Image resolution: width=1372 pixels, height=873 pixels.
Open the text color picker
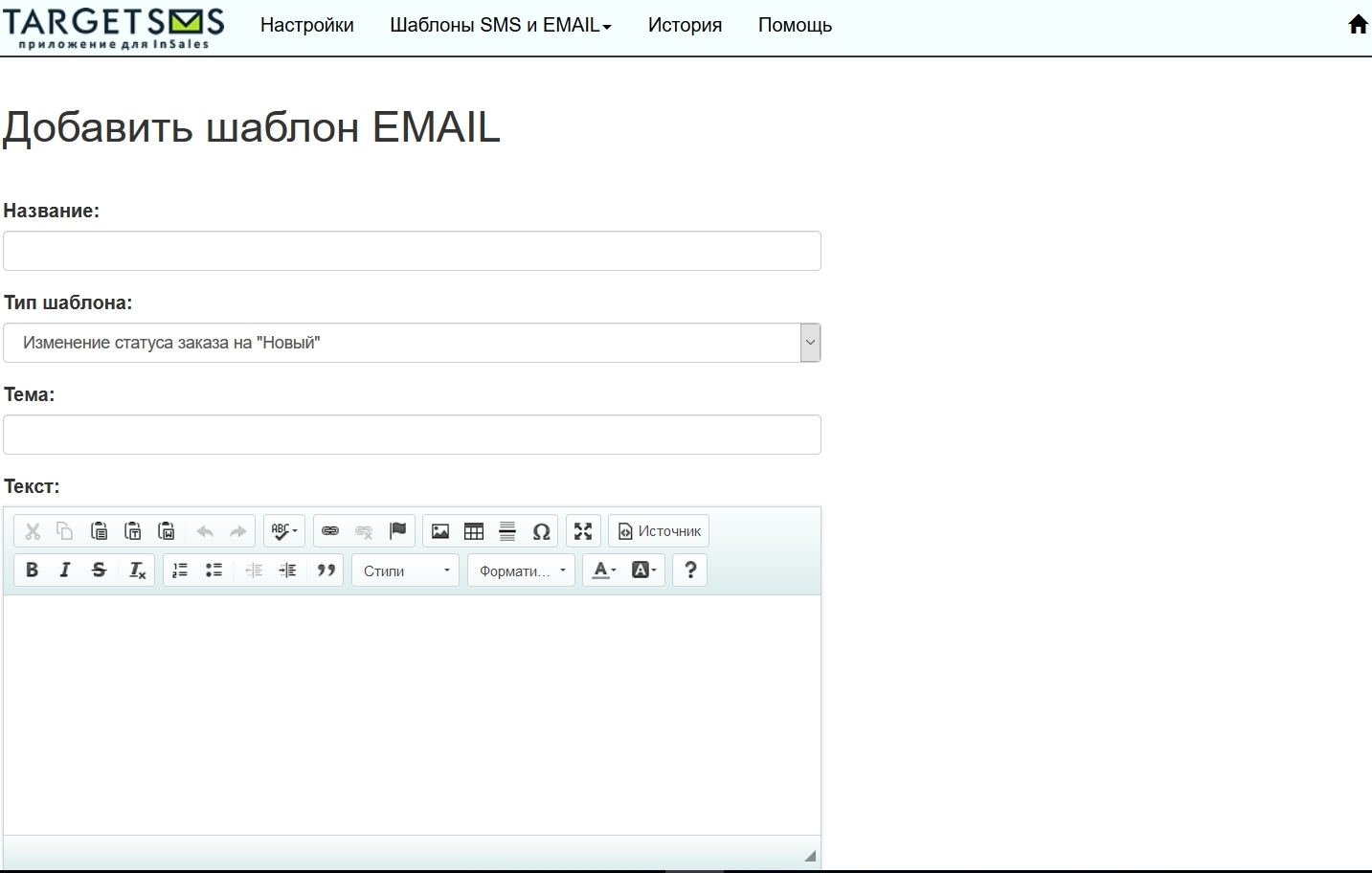(603, 571)
